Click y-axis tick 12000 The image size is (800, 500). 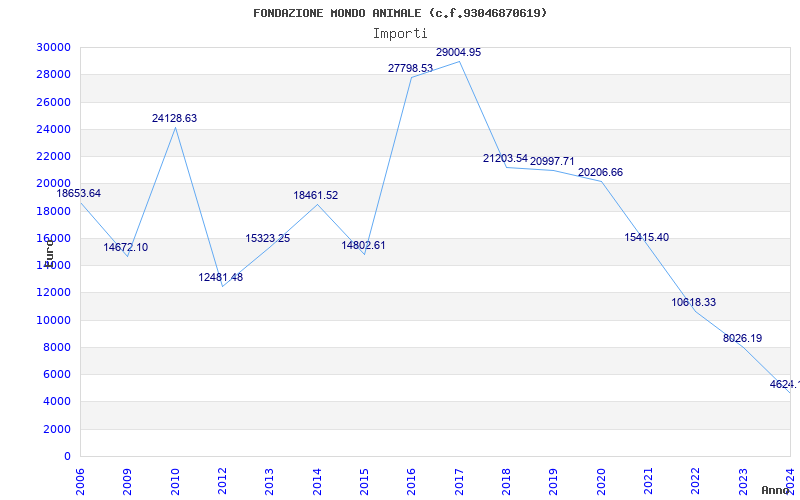coord(53,293)
